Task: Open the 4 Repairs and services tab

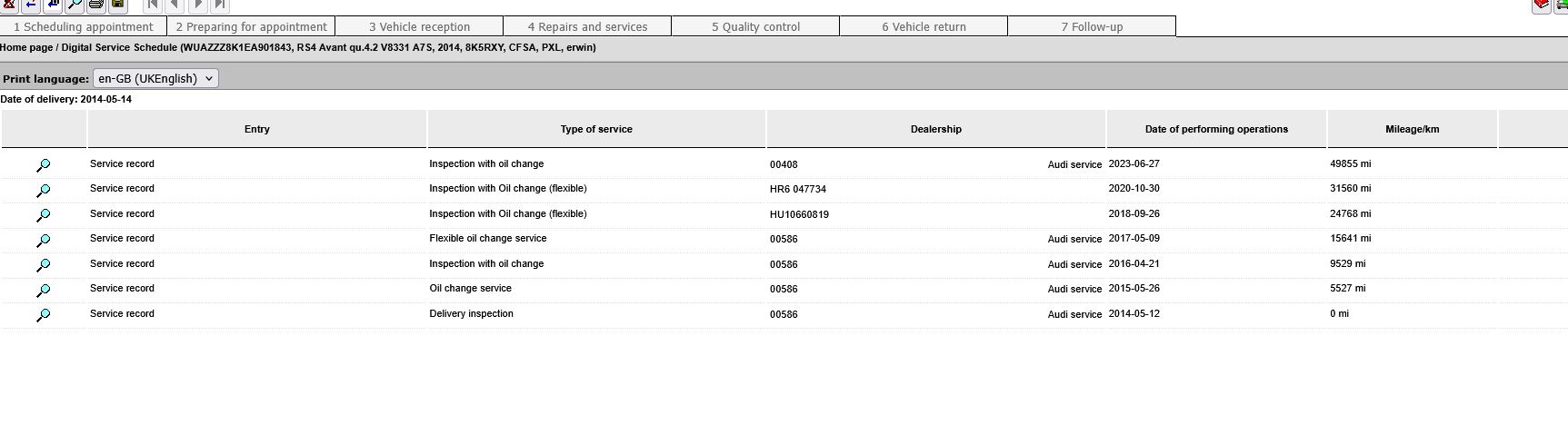Action: 587,27
